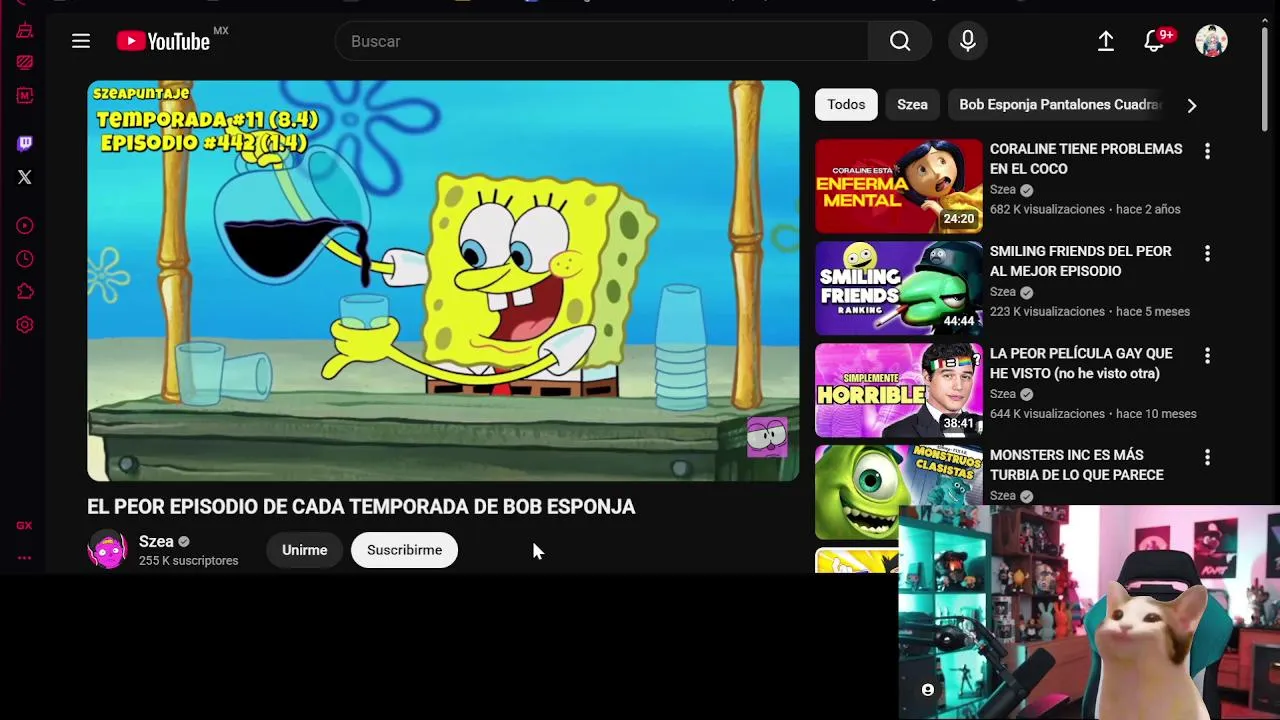Screen dimensions: 1280x720
Task: Open options for La Peor Película Gay video
Action: pos(1207,355)
